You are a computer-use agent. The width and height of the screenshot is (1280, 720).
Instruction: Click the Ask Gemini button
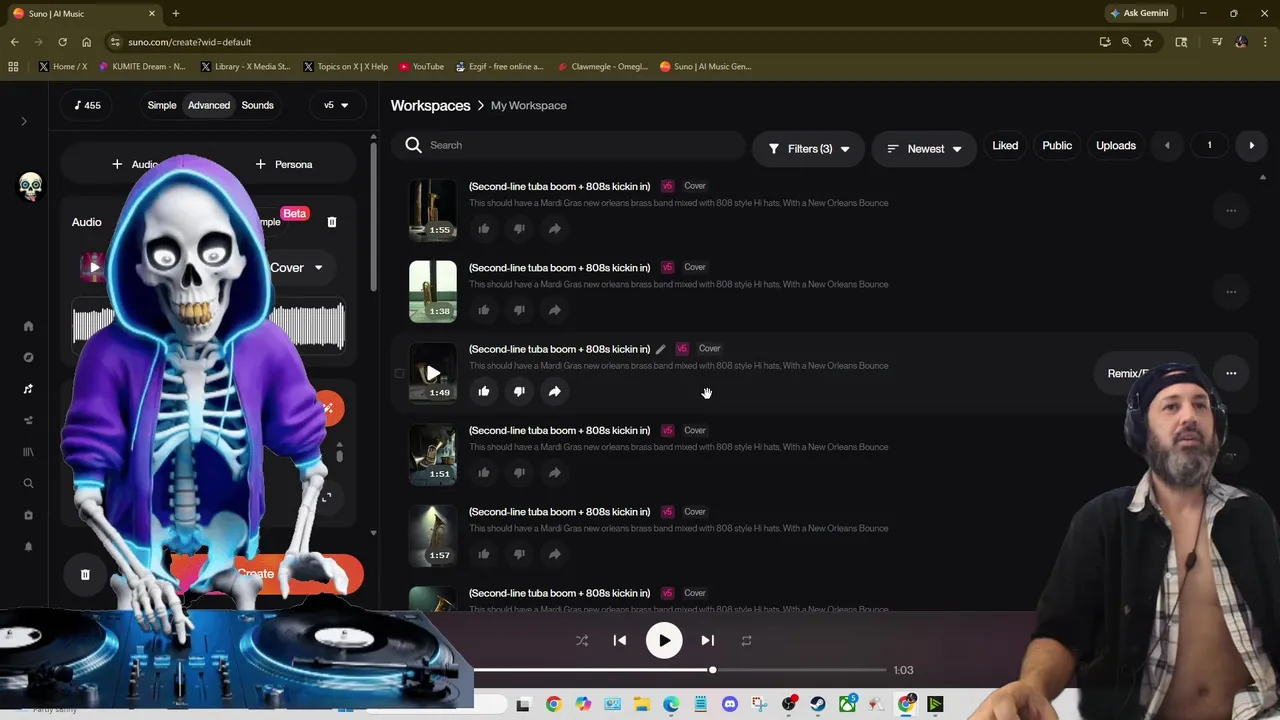(x=1138, y=13)
